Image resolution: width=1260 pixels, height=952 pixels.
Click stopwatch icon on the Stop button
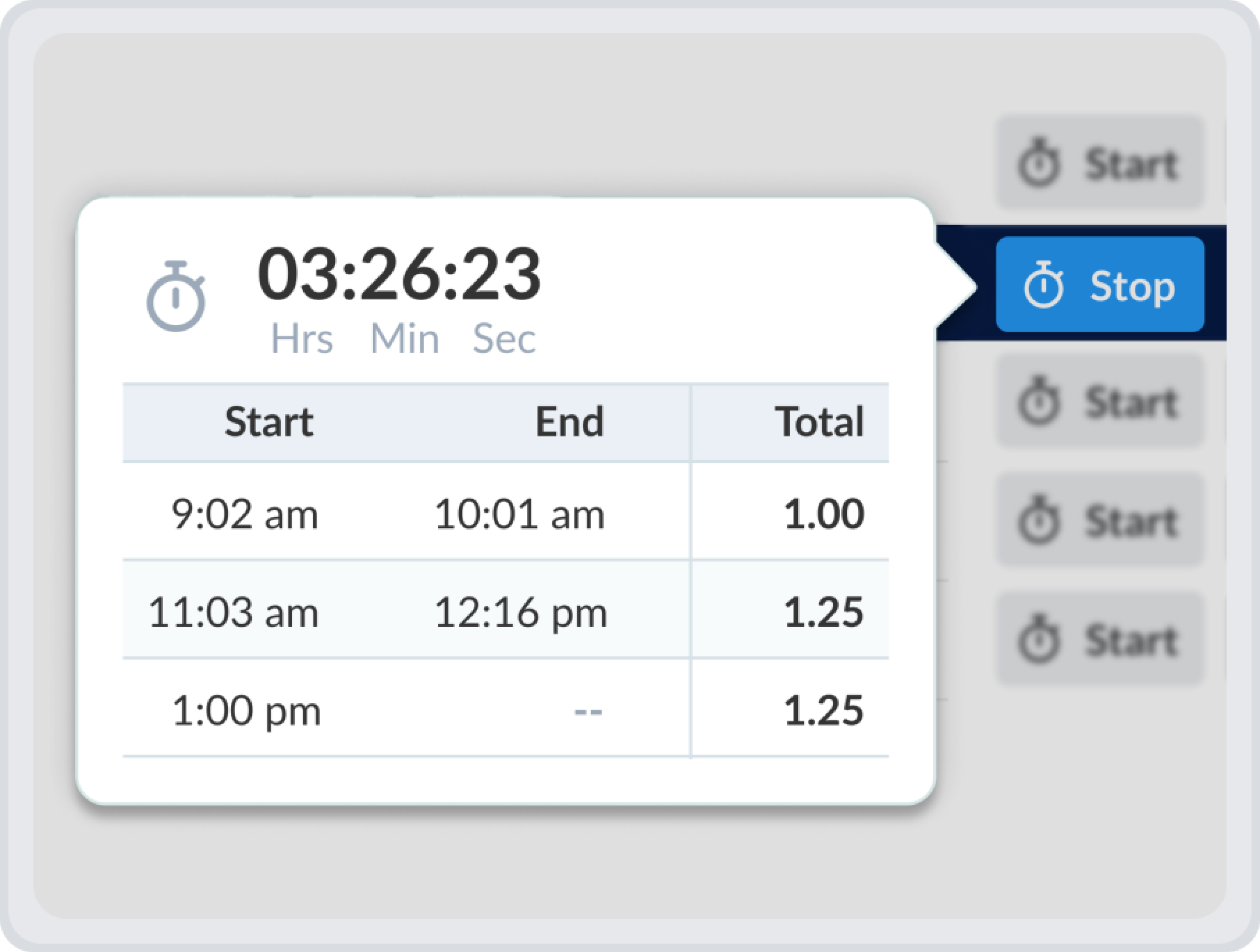tap(1044, 285)
